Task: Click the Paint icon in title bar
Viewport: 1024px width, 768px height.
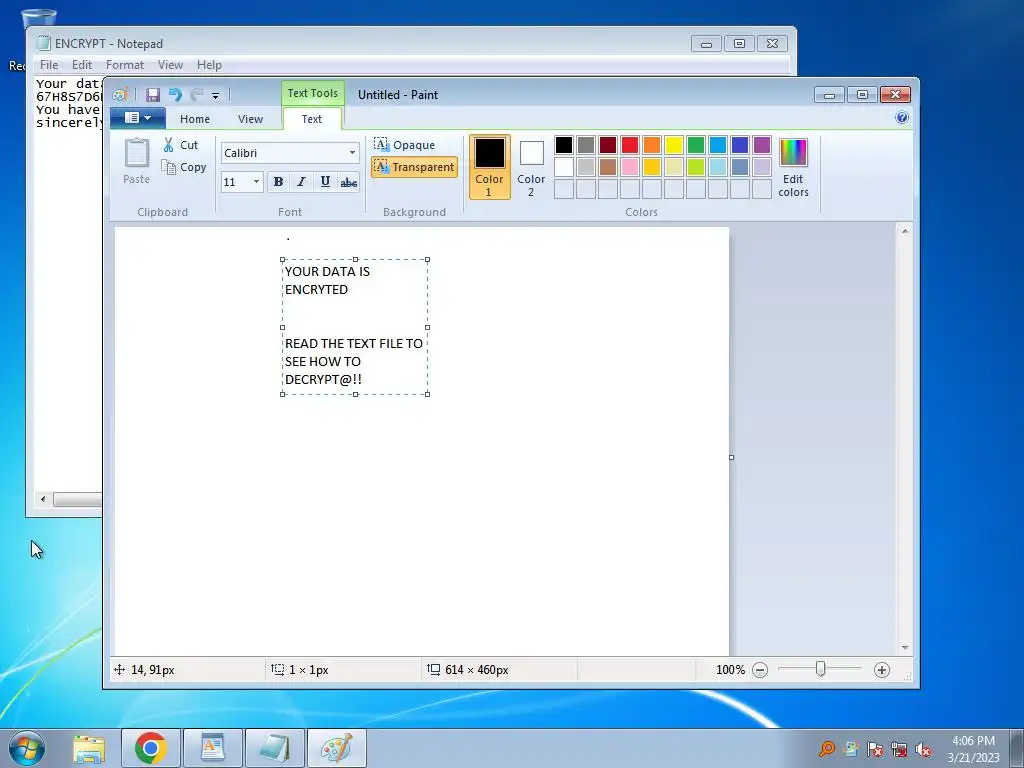Action: pos(120,95)
